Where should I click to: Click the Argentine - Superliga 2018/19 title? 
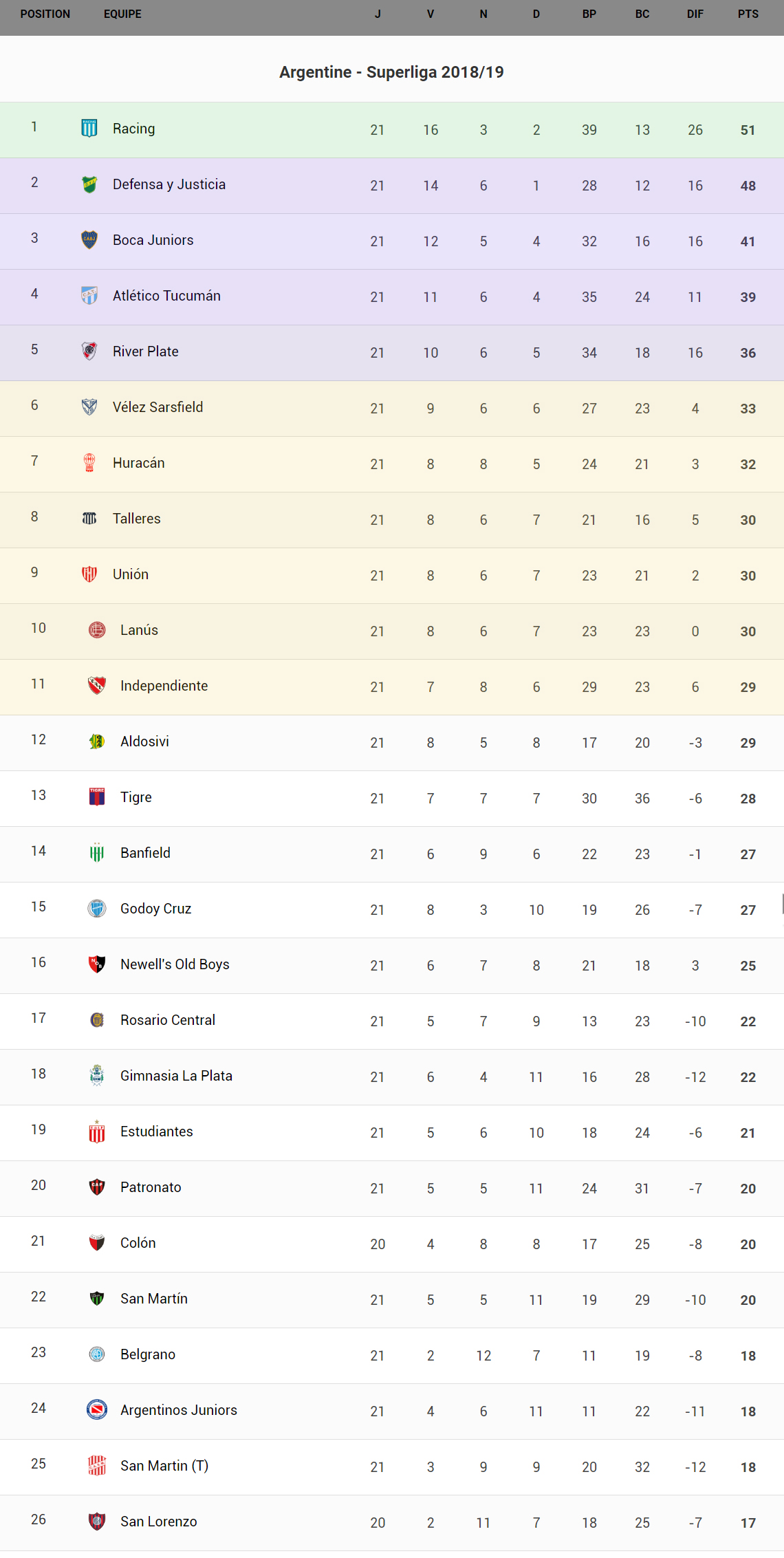coord(391,72)
